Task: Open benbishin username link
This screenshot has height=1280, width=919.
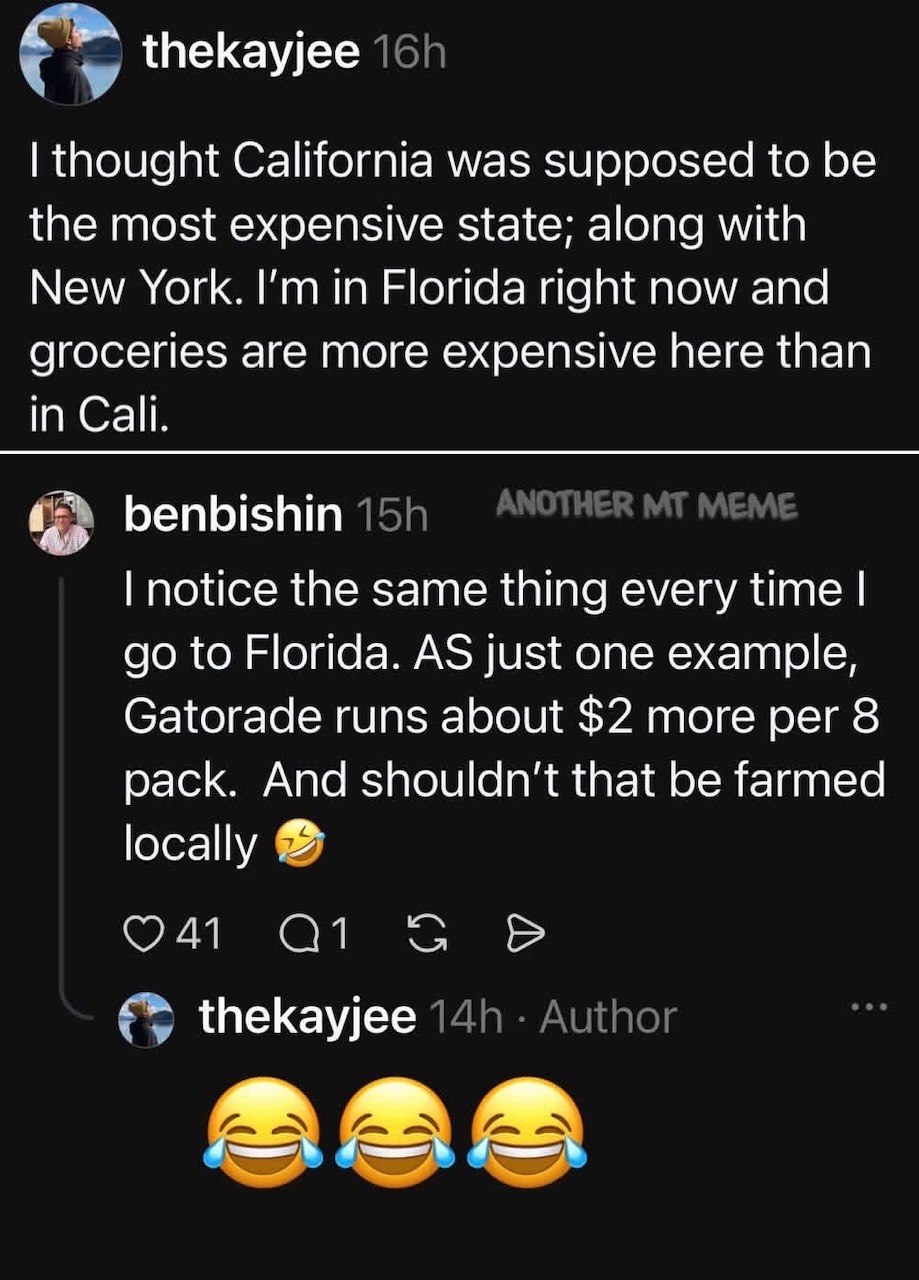Action: (232, 514)
